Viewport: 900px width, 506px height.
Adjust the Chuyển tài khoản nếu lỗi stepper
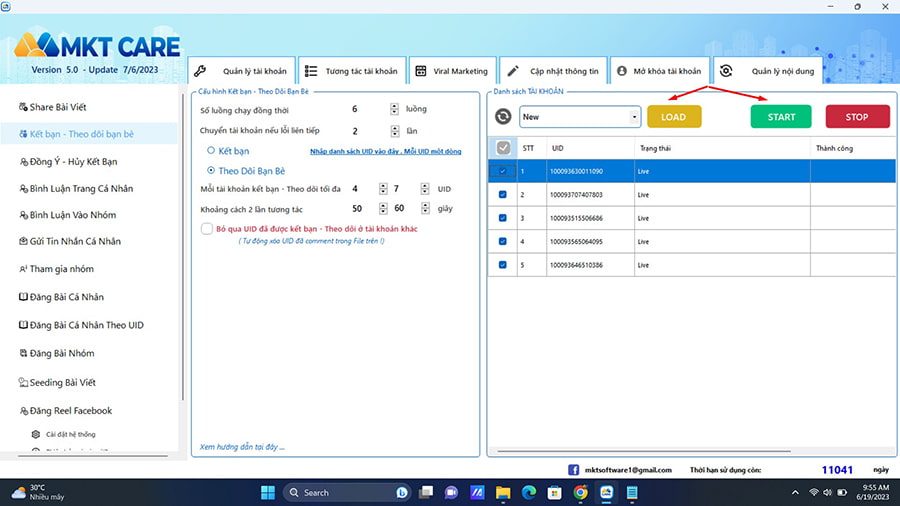click(395, 131)
